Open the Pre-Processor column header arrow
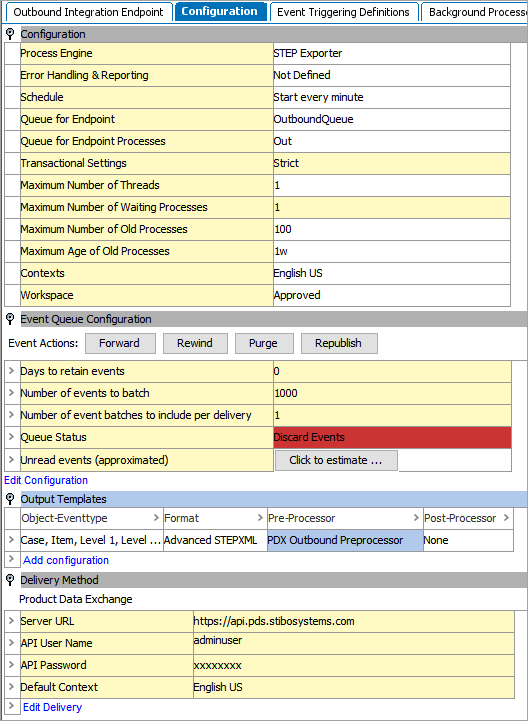Image resolution: width=528 pixels, height=721 pixels. click(416, 518)
